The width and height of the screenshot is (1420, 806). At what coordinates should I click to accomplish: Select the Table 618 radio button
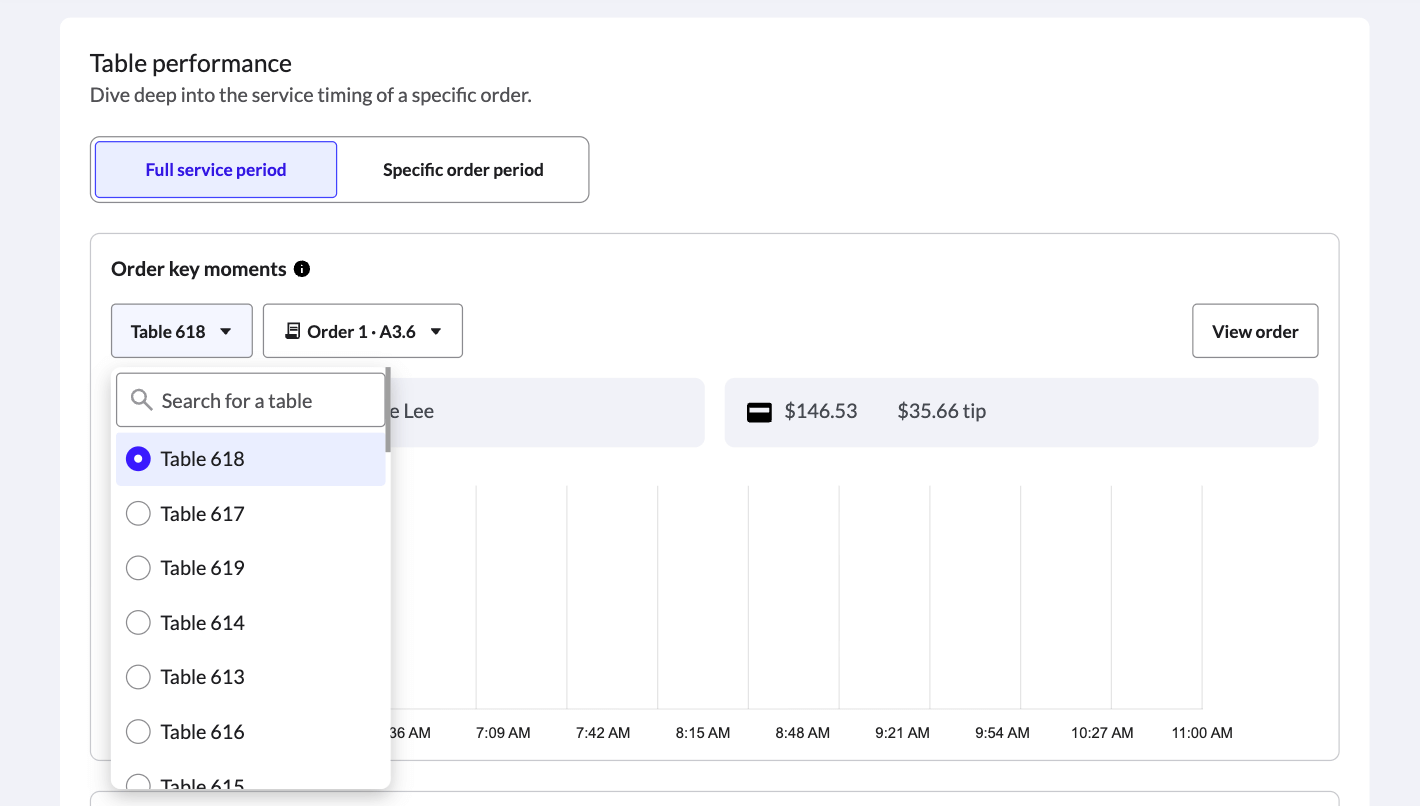pyautogui.click(x=139, y=459)
